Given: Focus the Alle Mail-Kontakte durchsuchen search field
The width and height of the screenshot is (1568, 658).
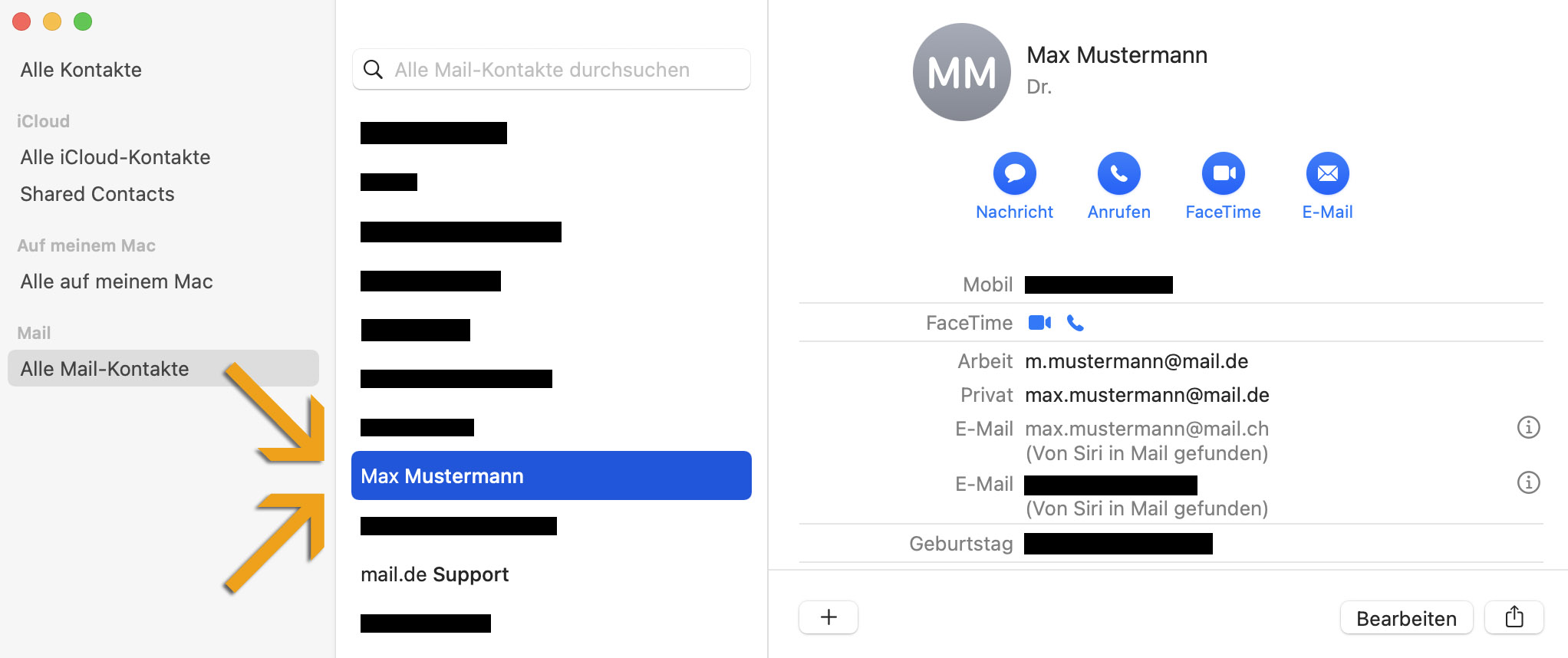Looking at the screenshot, I should point(551,70).
